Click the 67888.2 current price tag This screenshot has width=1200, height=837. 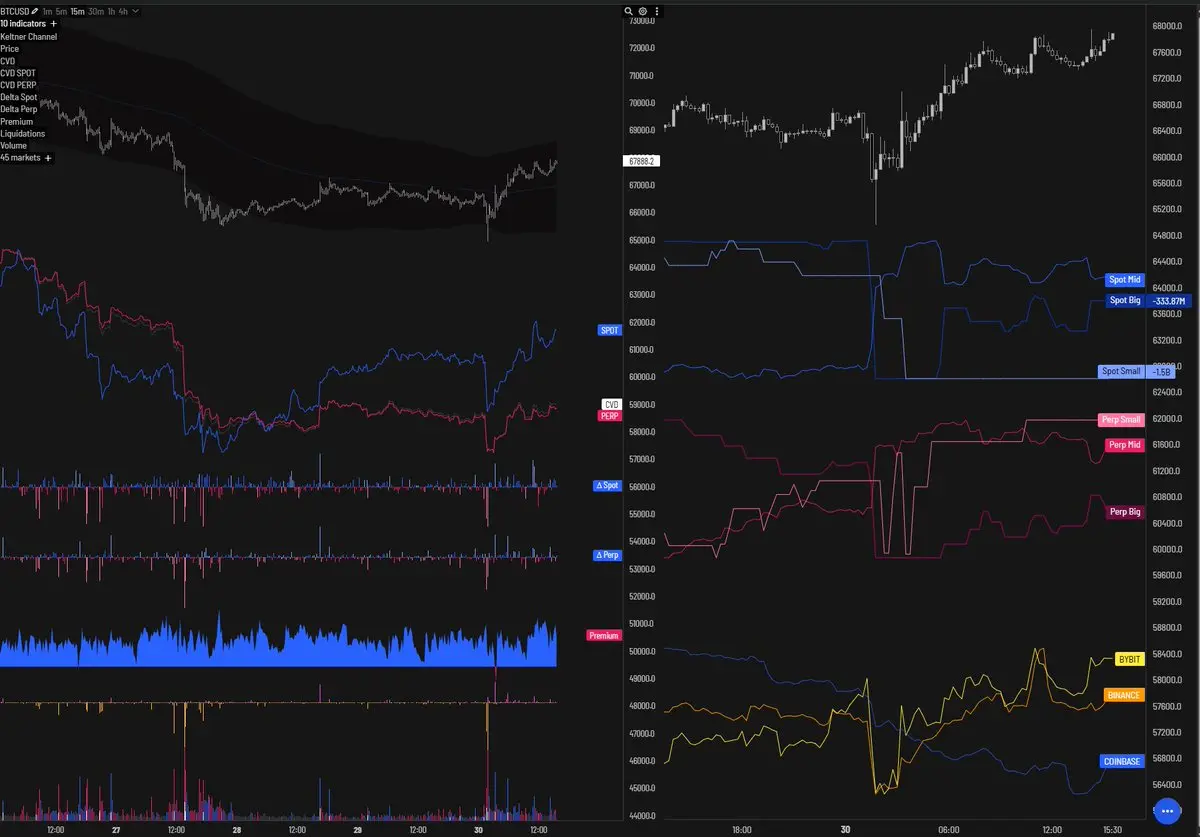[x=640, y=160]
